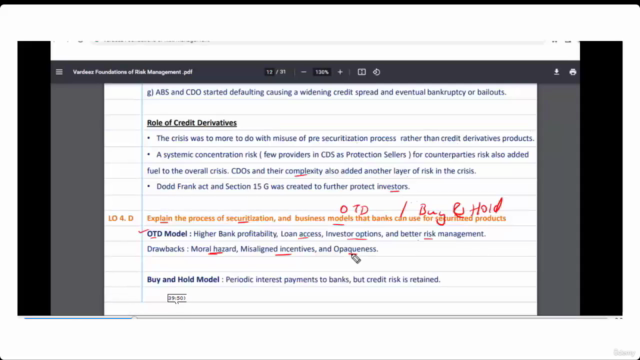Rotate the document with rotate icon

(x=376, y=72)
